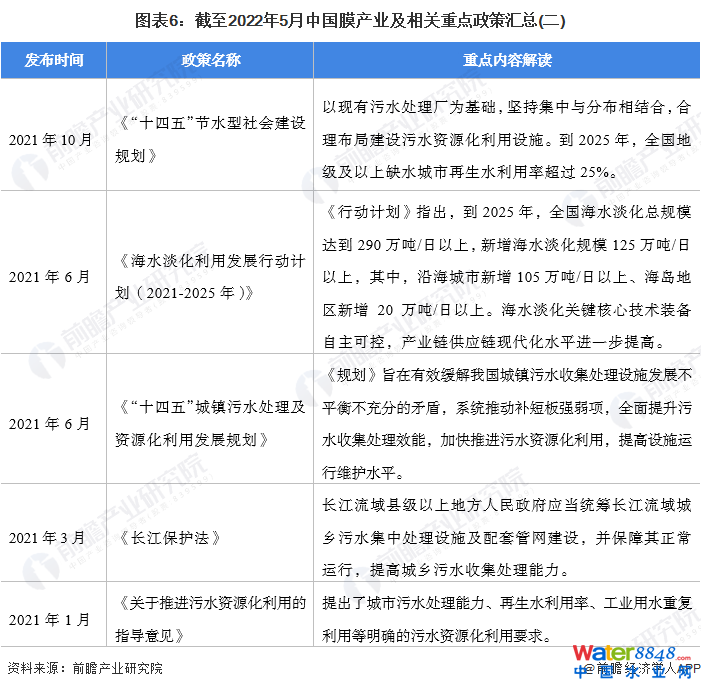The image size is (701, 689).
Task: Click the 海水淡化利用发展行动计划 policy name
Action: (x=211, y=275)
